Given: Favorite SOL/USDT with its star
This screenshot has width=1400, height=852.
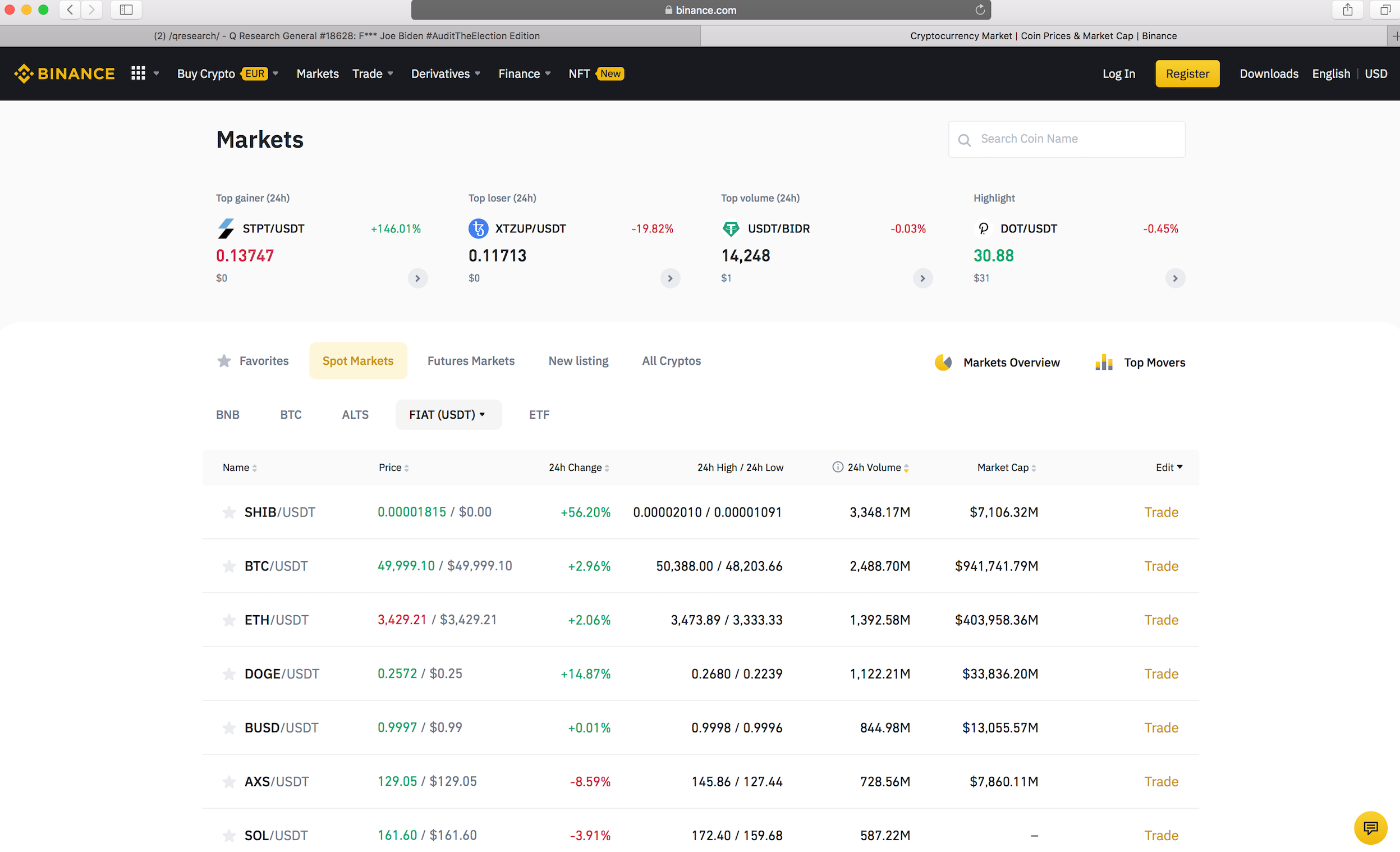Looking at the screenshot, I should [x=229, y=836].
